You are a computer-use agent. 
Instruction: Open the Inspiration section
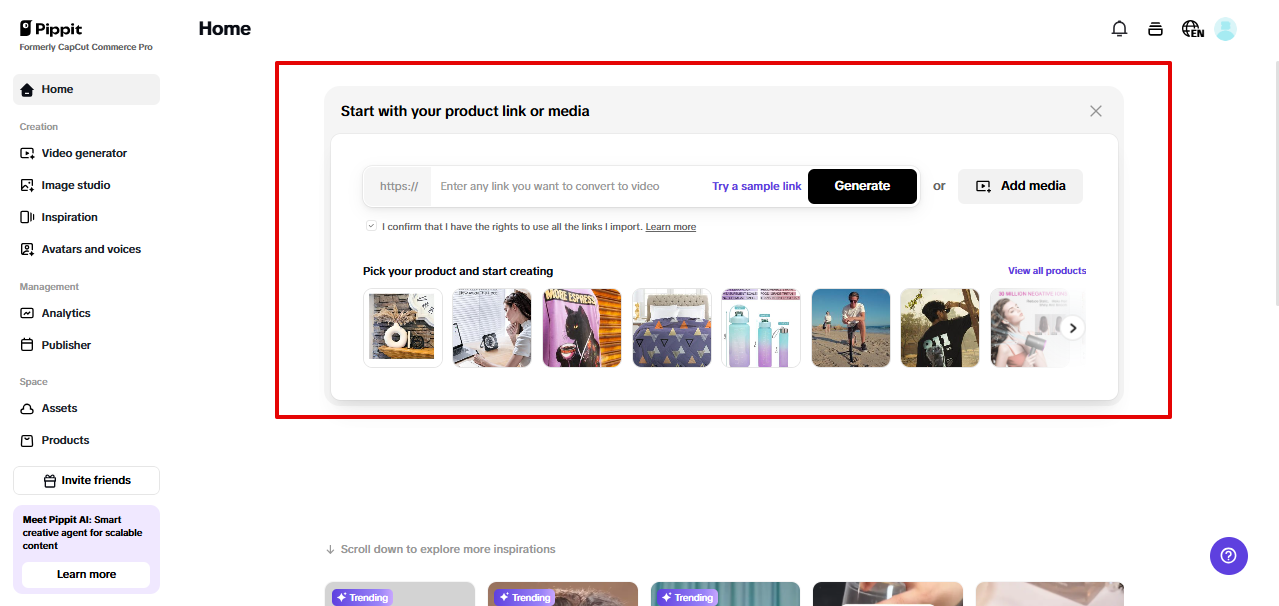click(x=68, y=217)
